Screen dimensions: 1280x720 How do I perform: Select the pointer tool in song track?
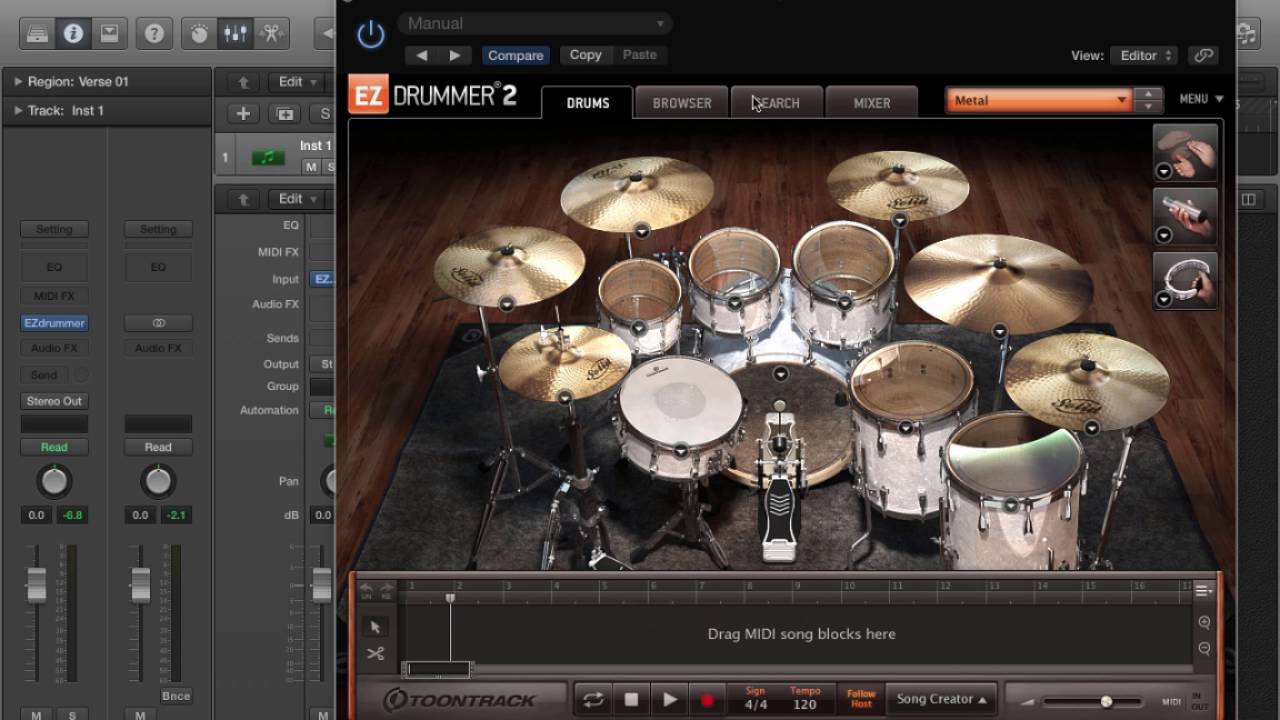coord(375,627)
